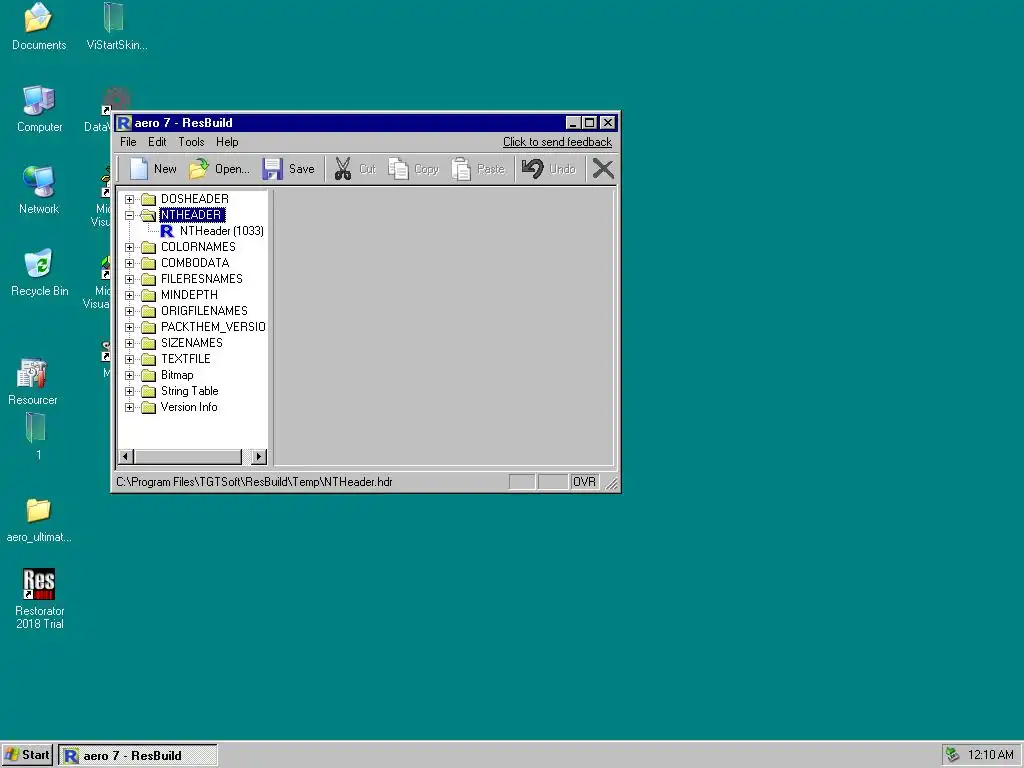The image size is (1024, 768).
Task: Click the Save floppy toolbar button
Action: click(289, 169)
